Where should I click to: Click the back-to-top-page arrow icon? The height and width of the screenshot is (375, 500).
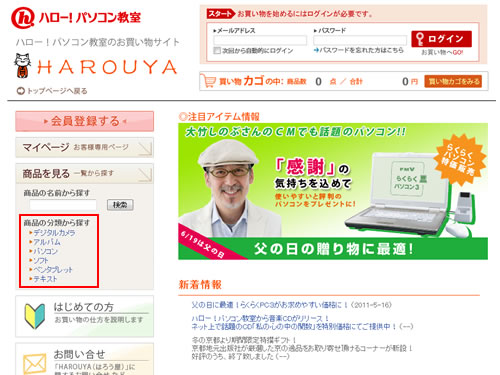(x=21, y=91)
